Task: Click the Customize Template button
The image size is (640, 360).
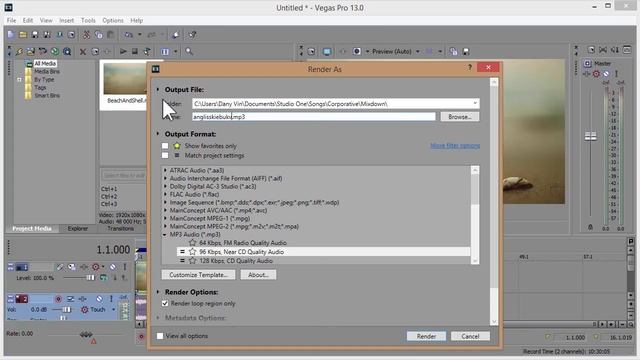Action: [198, 275]
